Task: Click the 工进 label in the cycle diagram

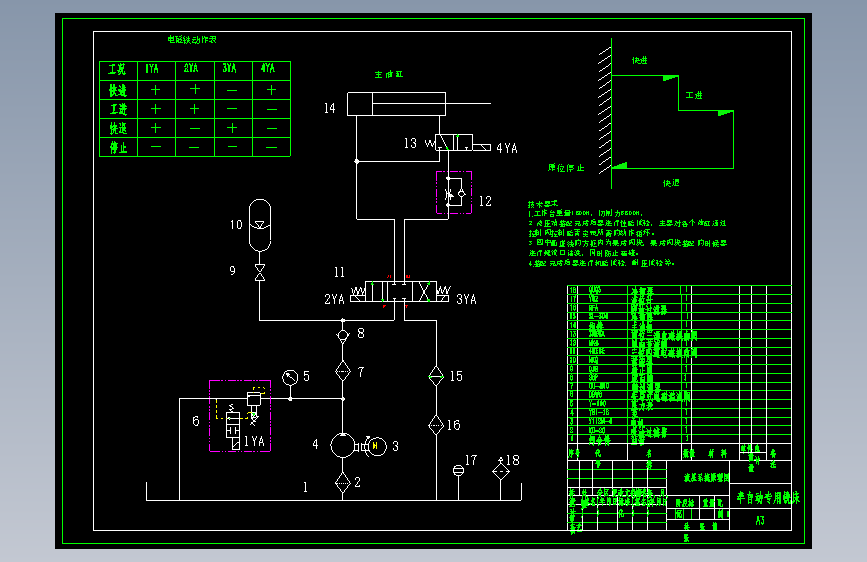Action: pos(694,95)
